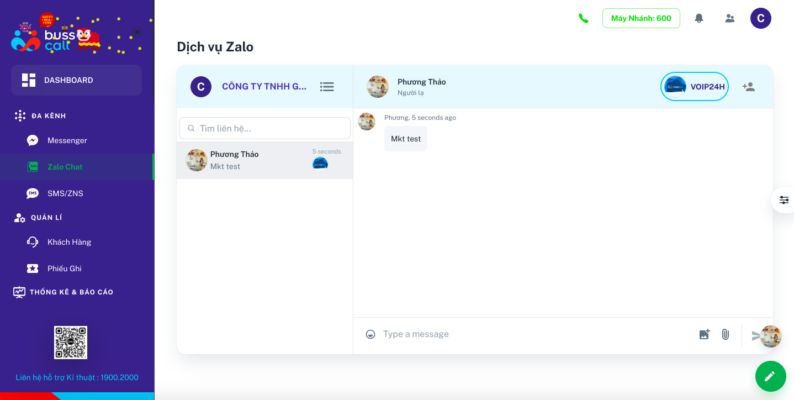Click the Máy Nhánh: 600 button
Screen dimensions: 794x400
coord(641,18)
